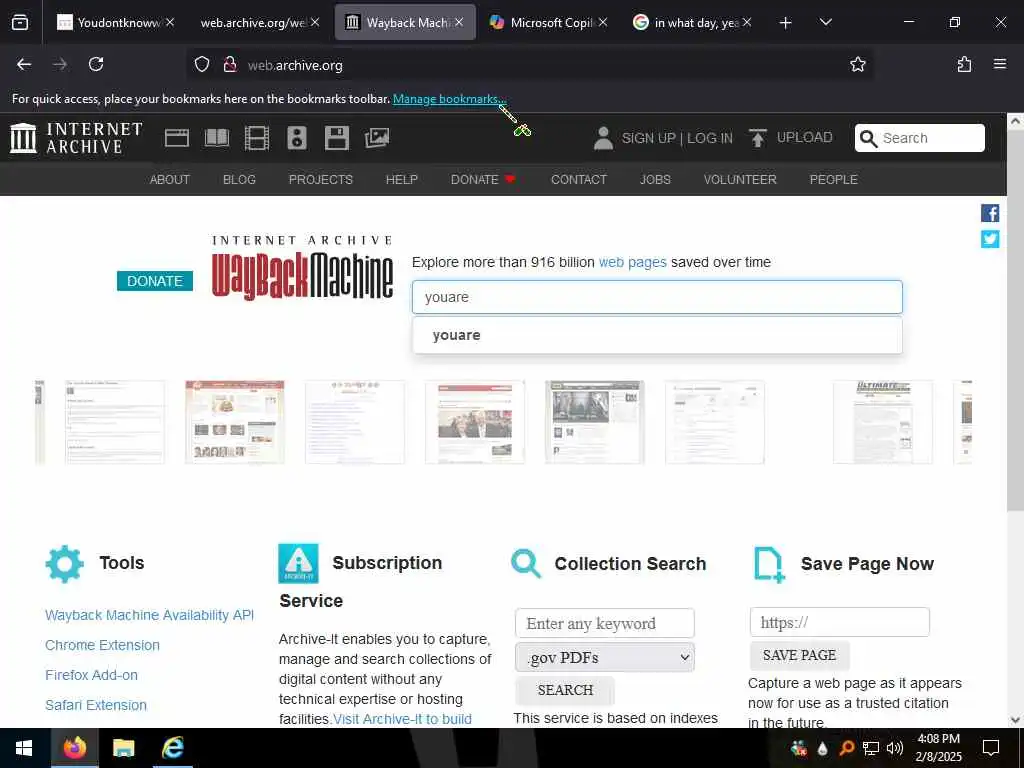Open the Software (floppy disk) collection icon

tap(337, 138)
